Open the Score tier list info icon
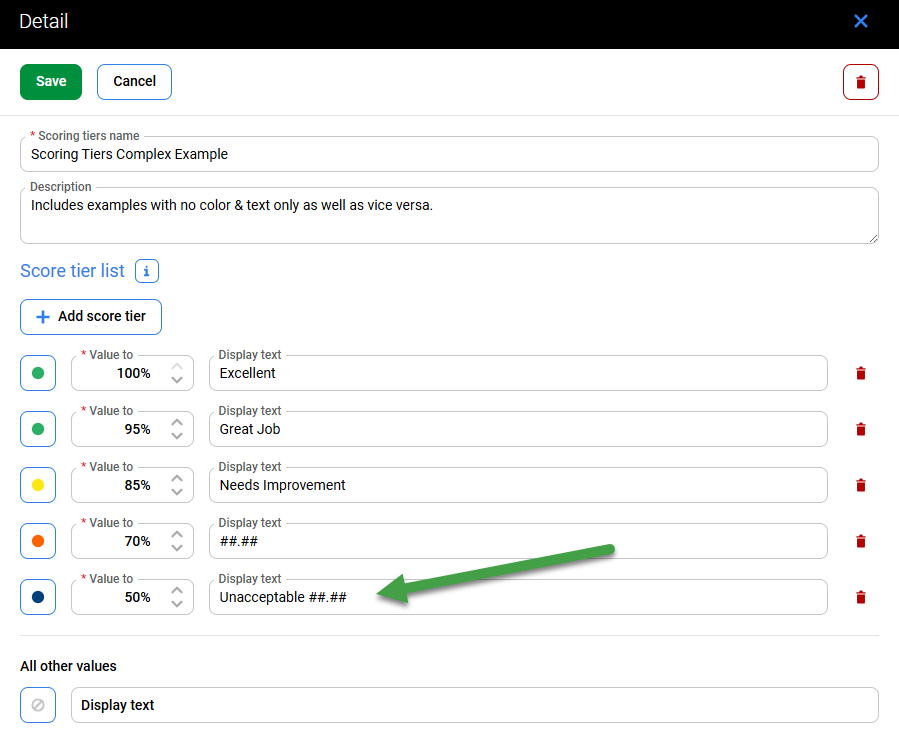Screen dimensions: 899x738 click(x=147, y=271)
